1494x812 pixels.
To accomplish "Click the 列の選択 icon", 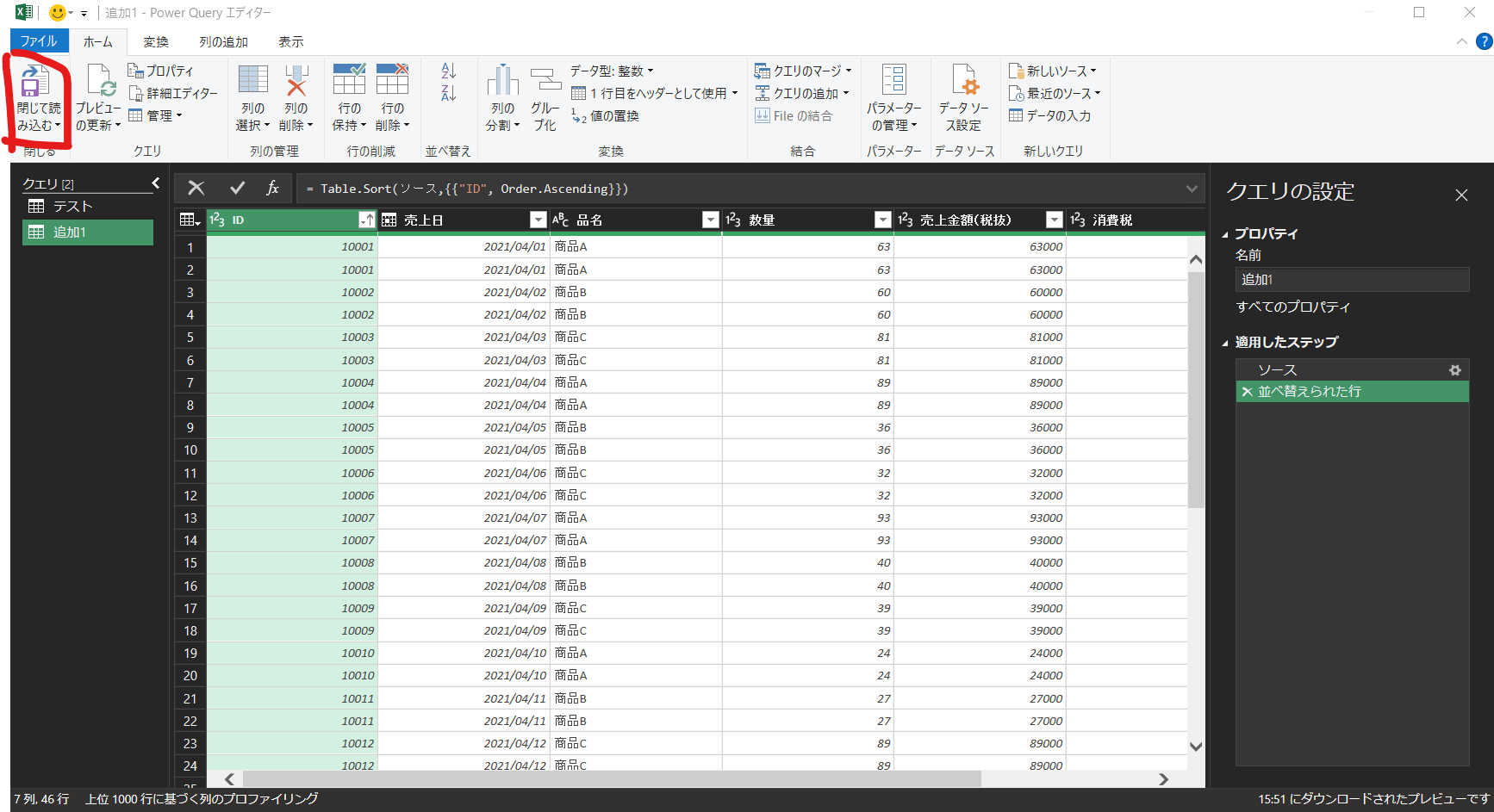I will point(252,80).
